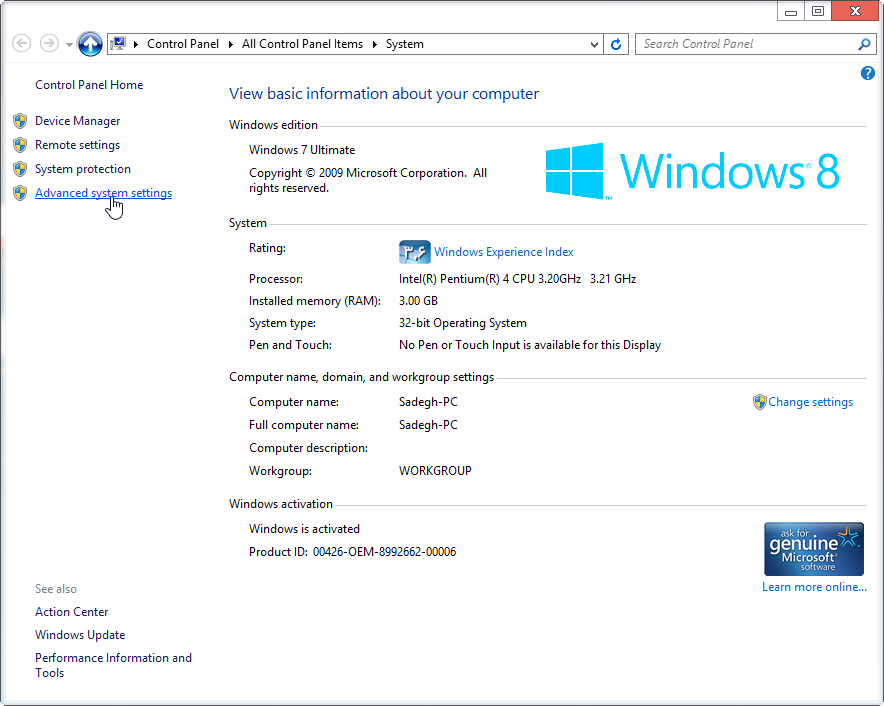Minimize the System window
884x706 pixels.
coord(791,11)
